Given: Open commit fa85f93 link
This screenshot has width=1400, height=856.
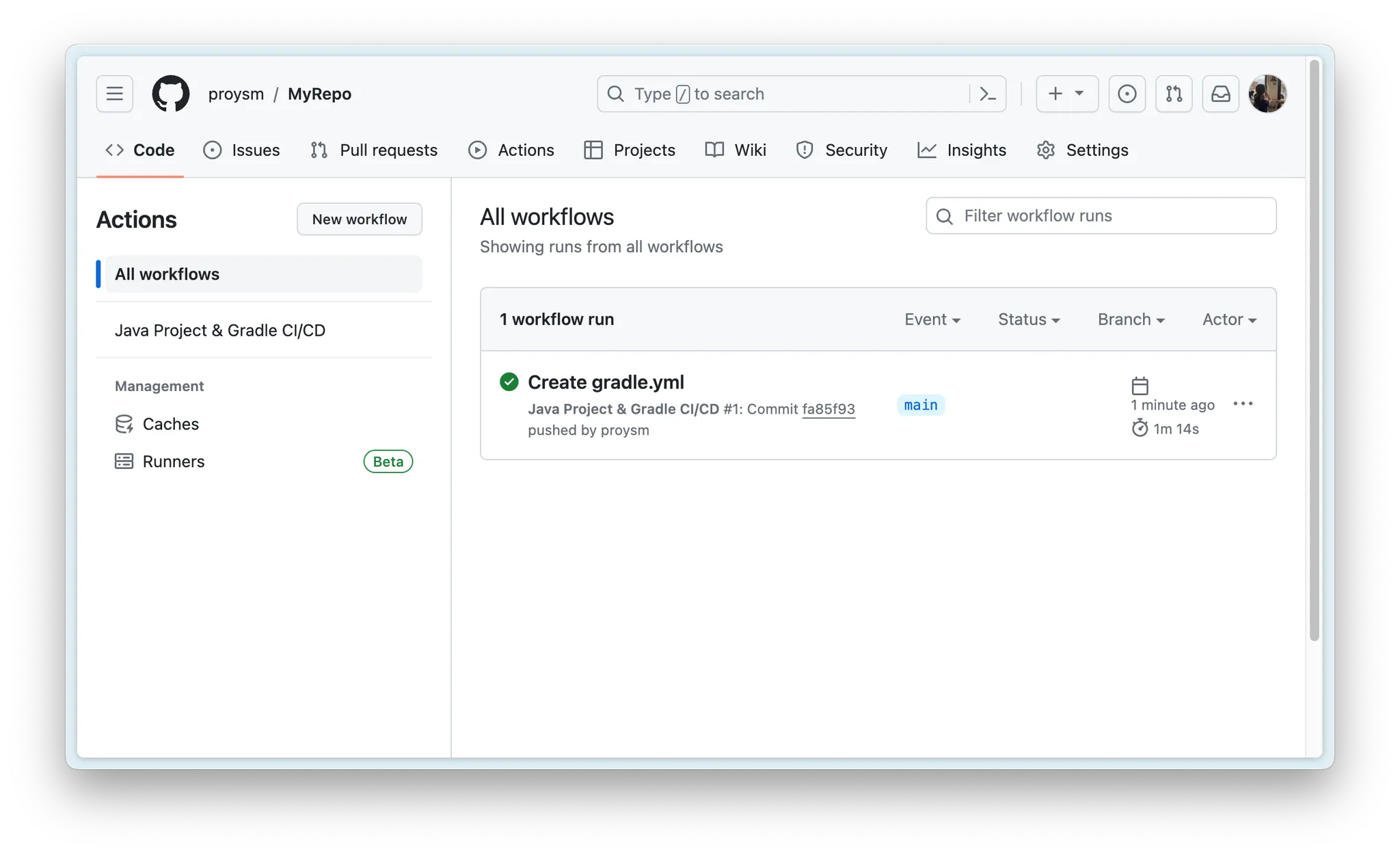Looking at the screenshot, I should [829, 409].
